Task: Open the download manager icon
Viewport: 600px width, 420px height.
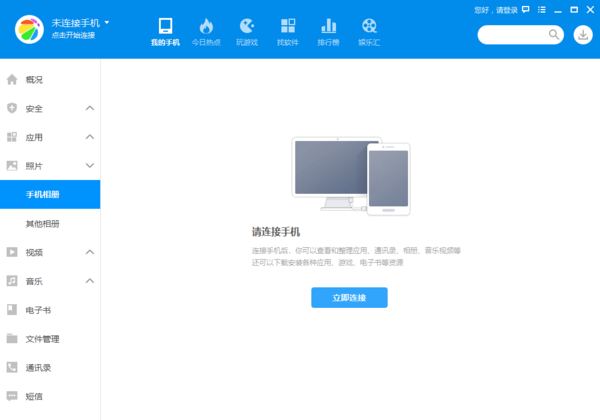Action: tap(583, 35)
